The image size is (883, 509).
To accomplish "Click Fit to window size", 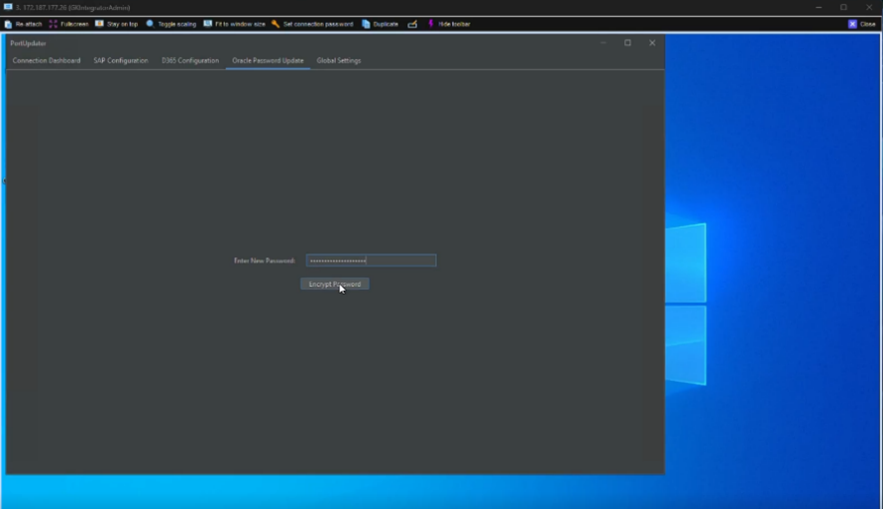I will point(208,24).
